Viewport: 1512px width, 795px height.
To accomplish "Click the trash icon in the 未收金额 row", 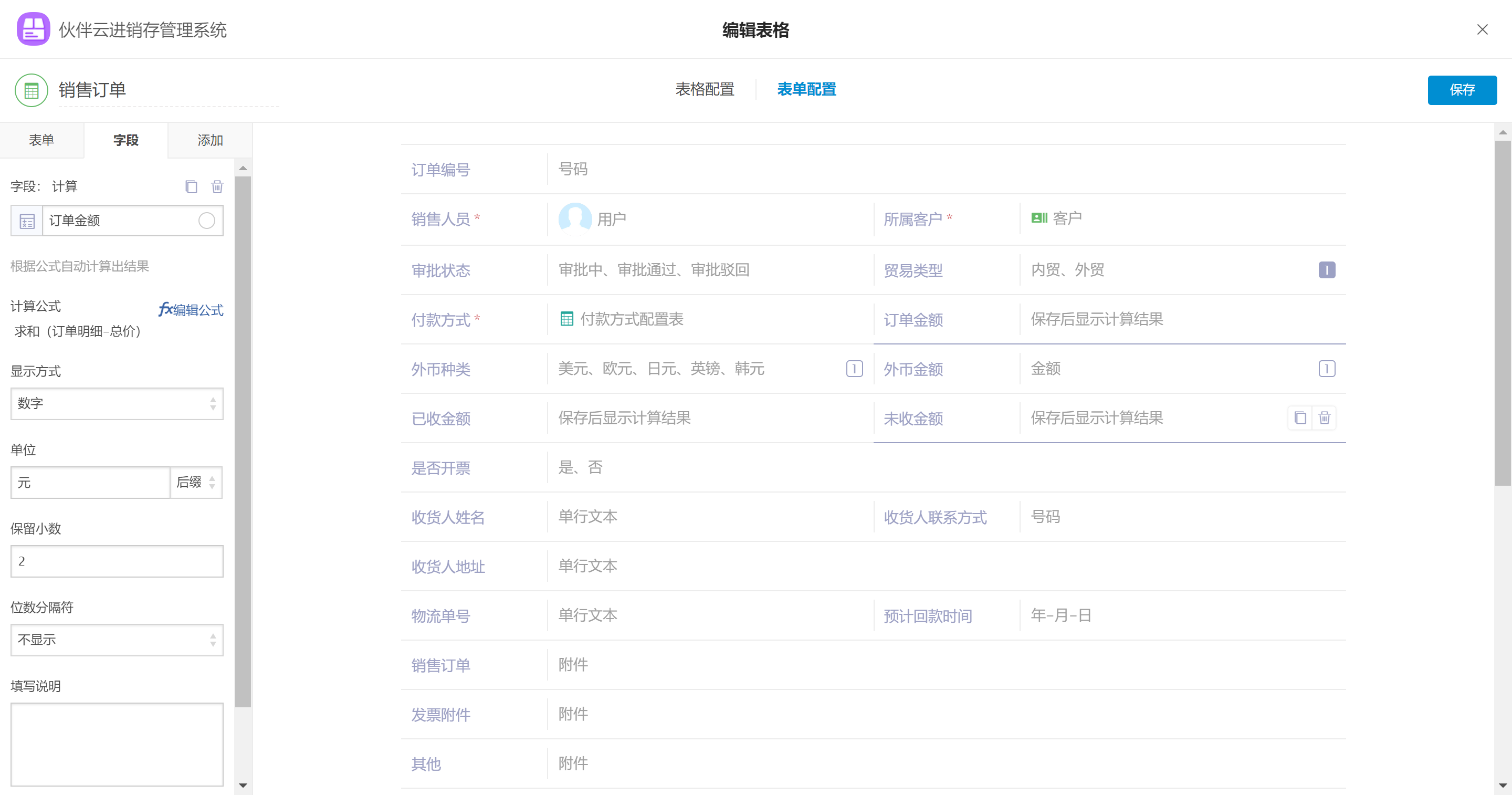I will (1324, 418).
